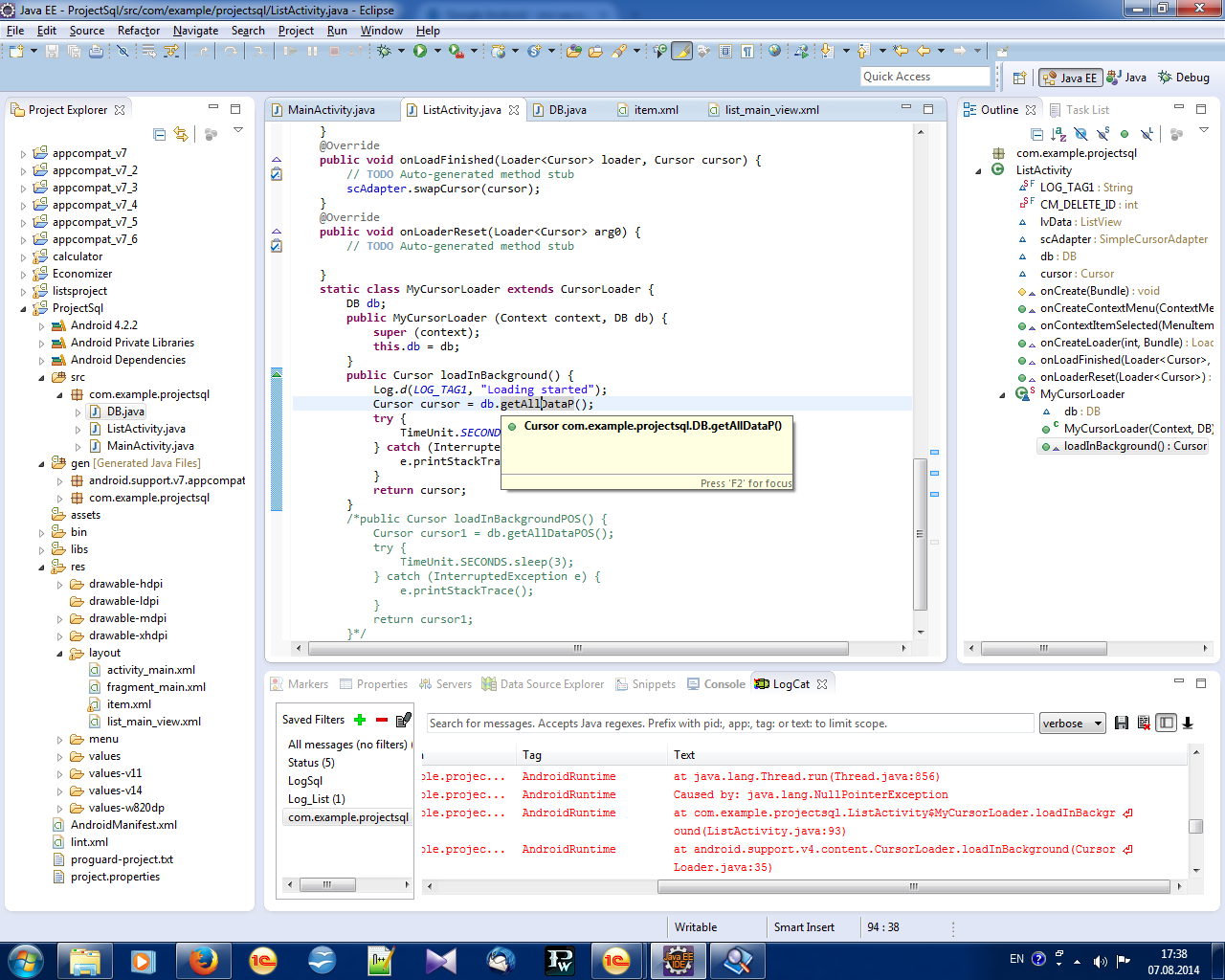Viewport: 1225px width, 980px height.
Task: Switch to the Task List tab
Action: (1079, 110)
